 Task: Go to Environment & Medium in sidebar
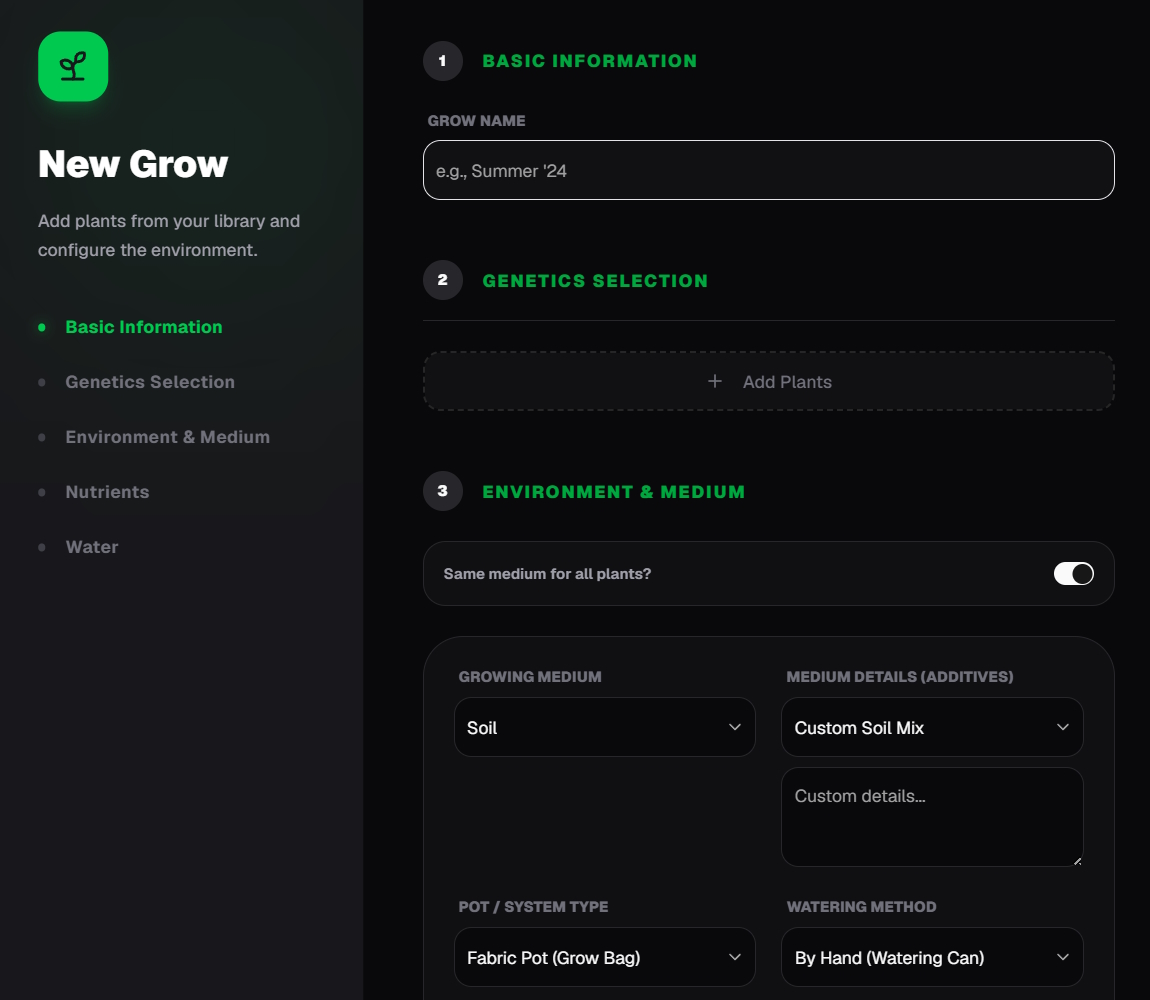[168, 437]
